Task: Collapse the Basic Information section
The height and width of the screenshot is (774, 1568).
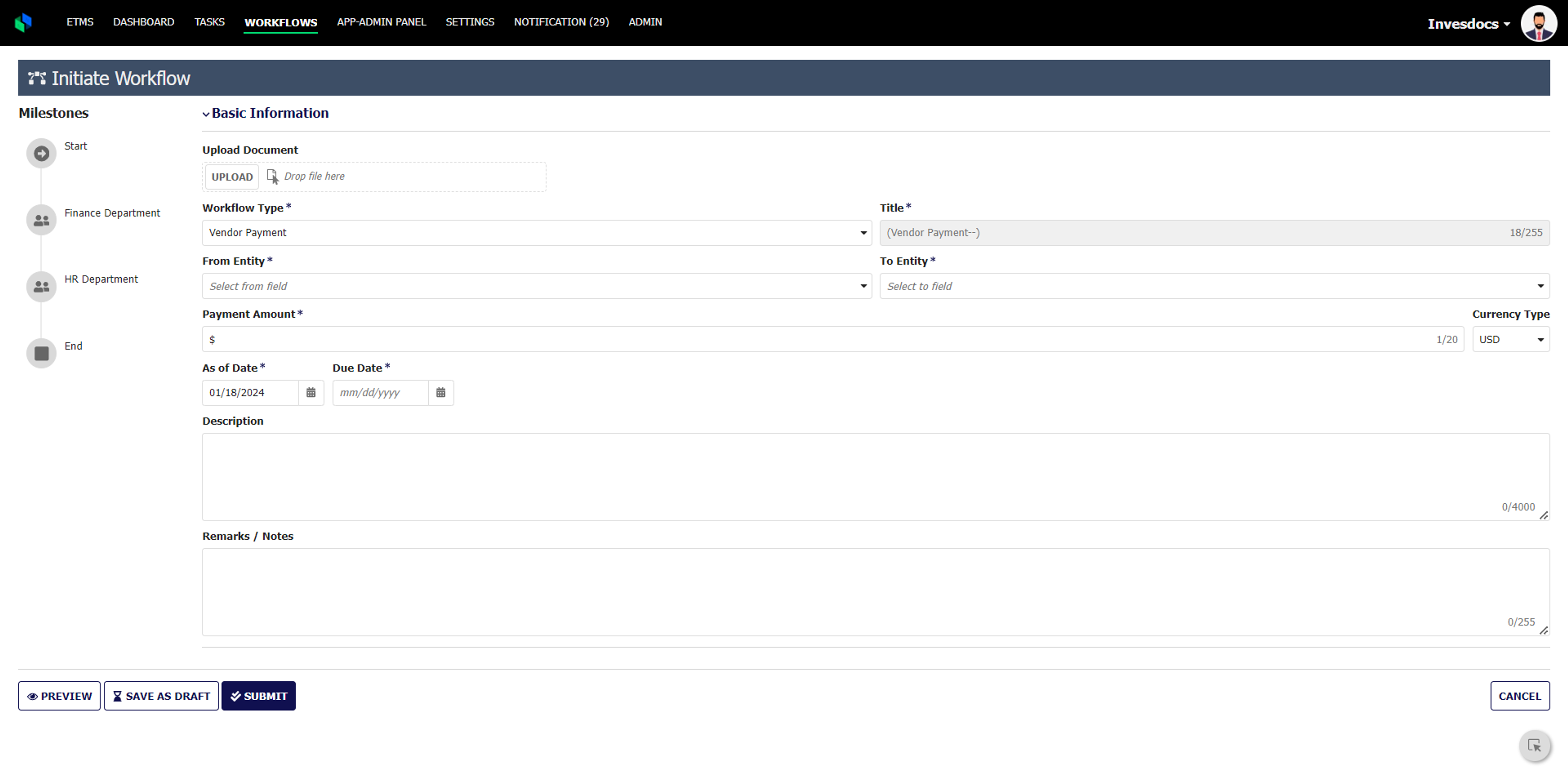Action: pyautogui.click(x=206, y=114)
